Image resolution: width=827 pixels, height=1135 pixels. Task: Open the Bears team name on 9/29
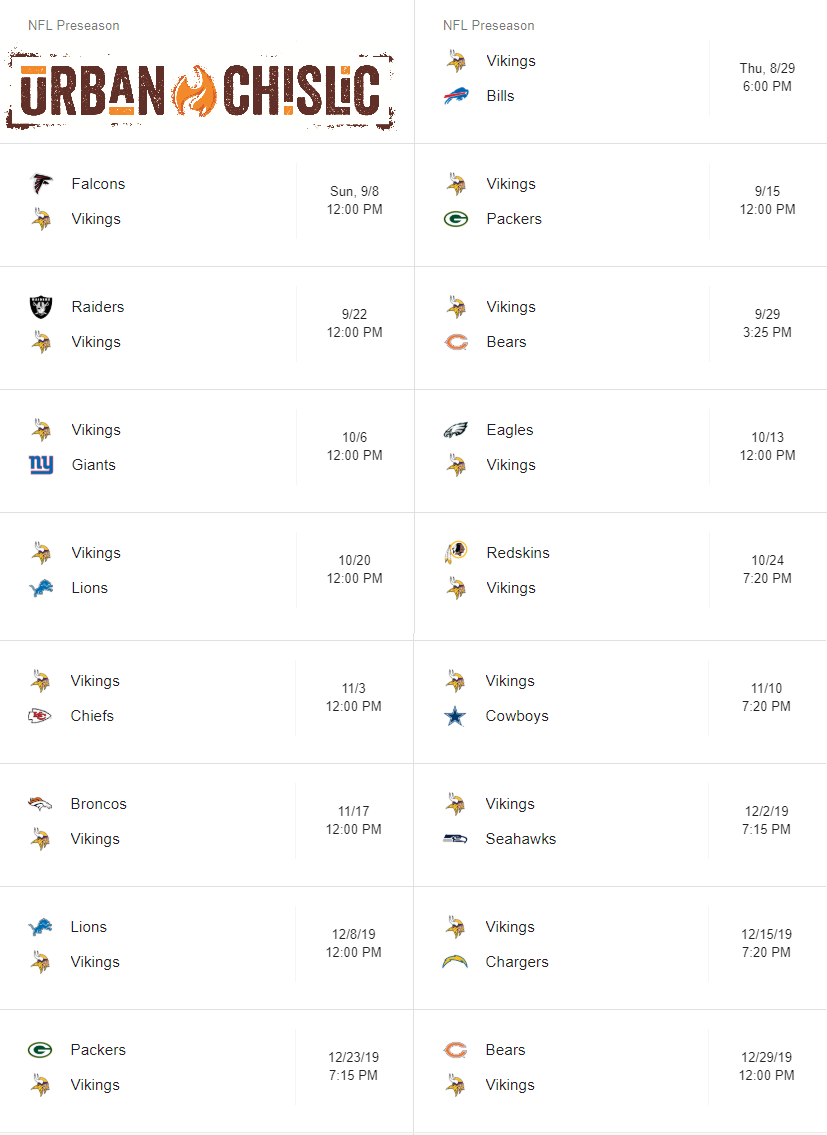tap(506, 342)
